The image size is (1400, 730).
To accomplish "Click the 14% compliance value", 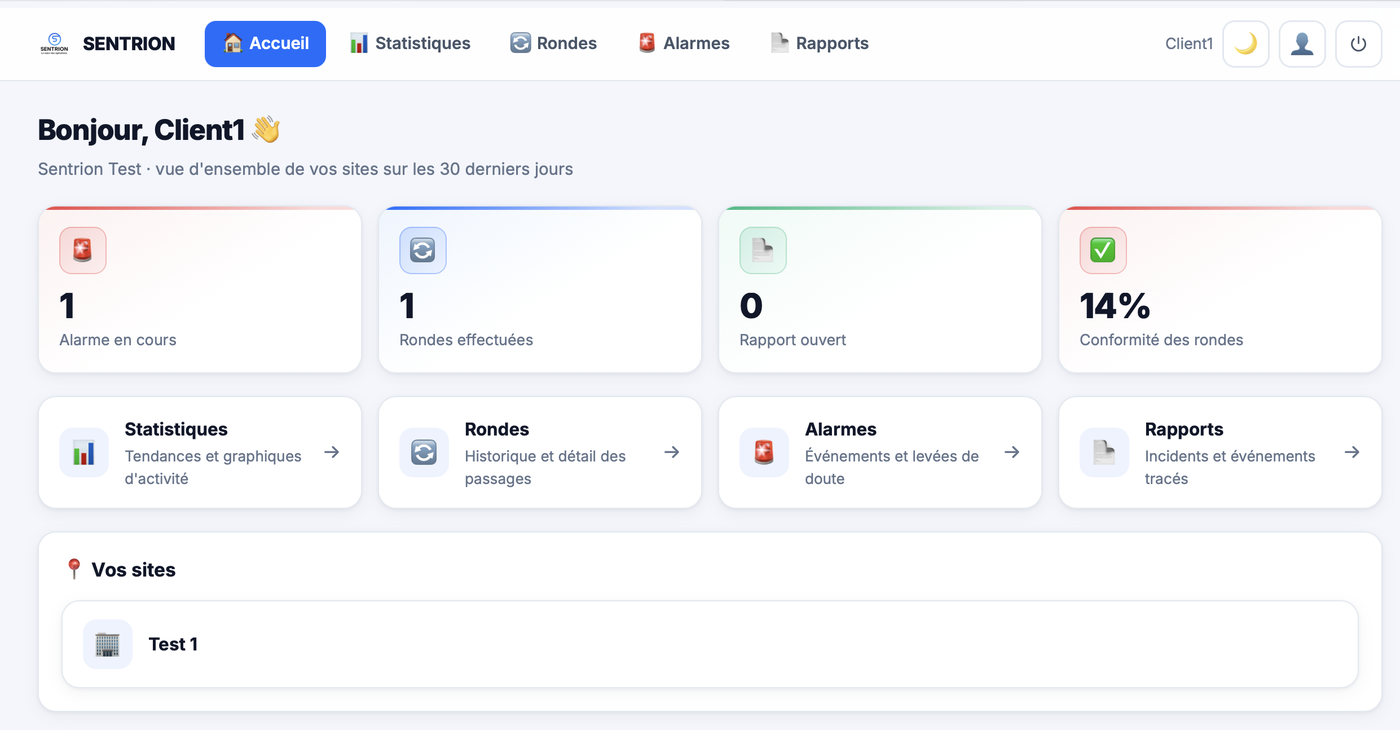I will click(x=1115, y=305).
